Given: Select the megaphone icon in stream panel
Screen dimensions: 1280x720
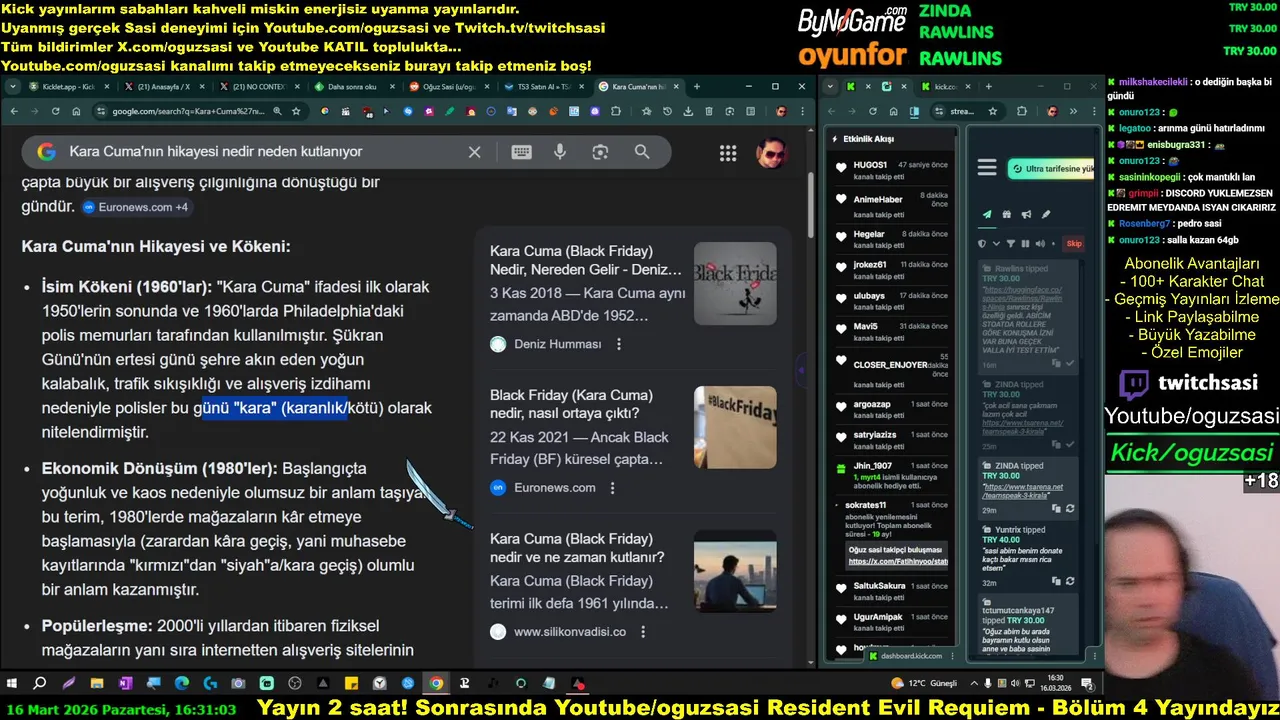Looking at the screenshot, I should (x=1026, y=214).
